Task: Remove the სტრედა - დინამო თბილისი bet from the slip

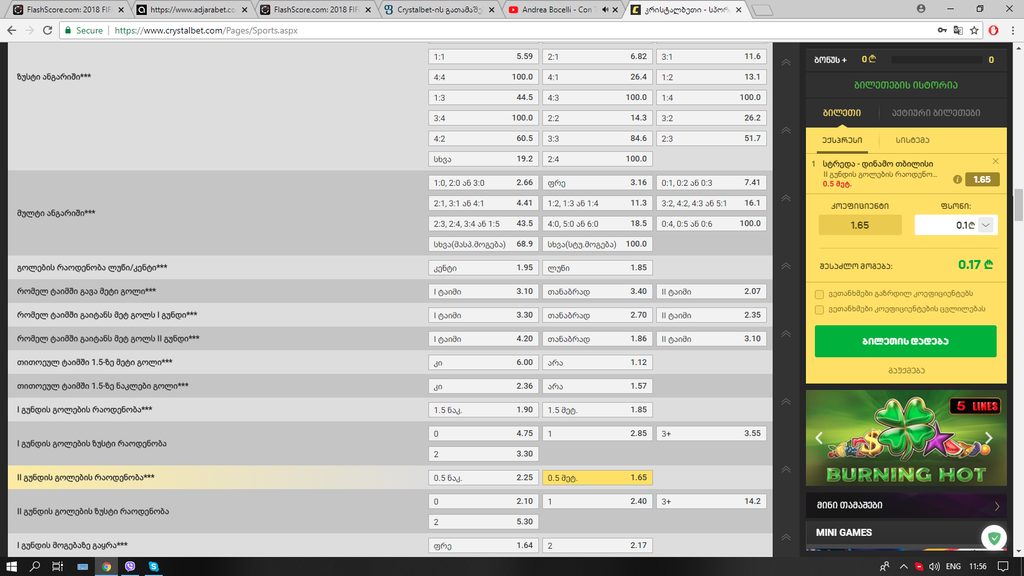Action: tap(995, 161)
